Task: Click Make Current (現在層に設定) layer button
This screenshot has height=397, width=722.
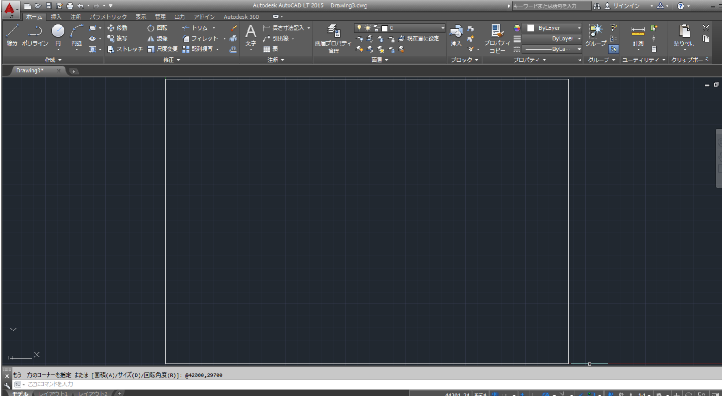Action: click(419, 39)
